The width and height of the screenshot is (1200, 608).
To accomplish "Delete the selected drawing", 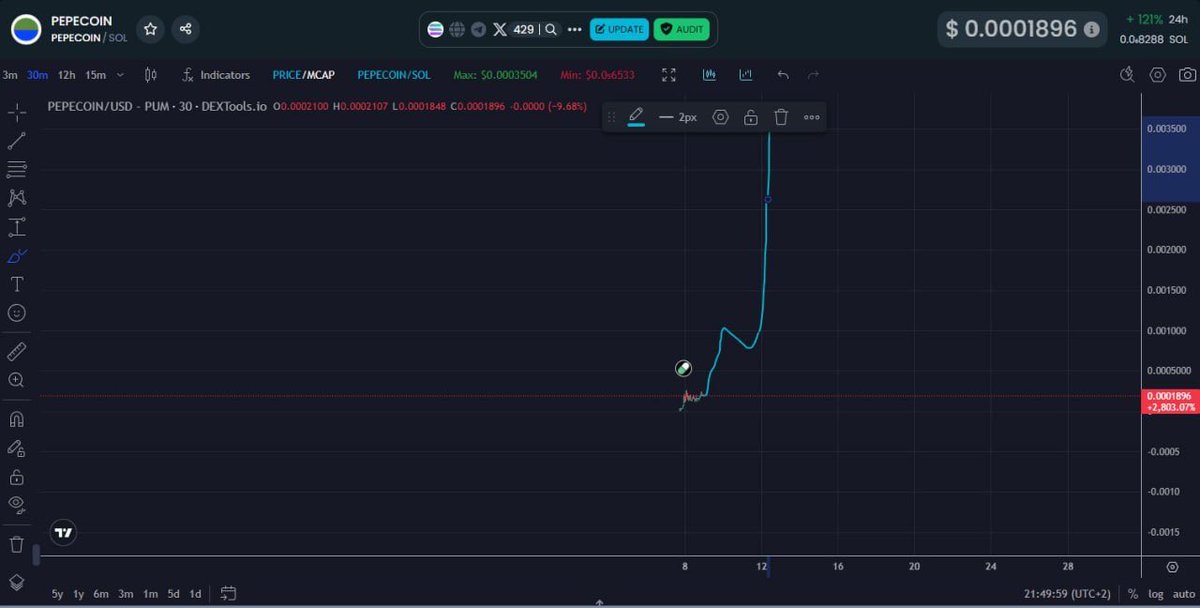I will click(781, 117).
